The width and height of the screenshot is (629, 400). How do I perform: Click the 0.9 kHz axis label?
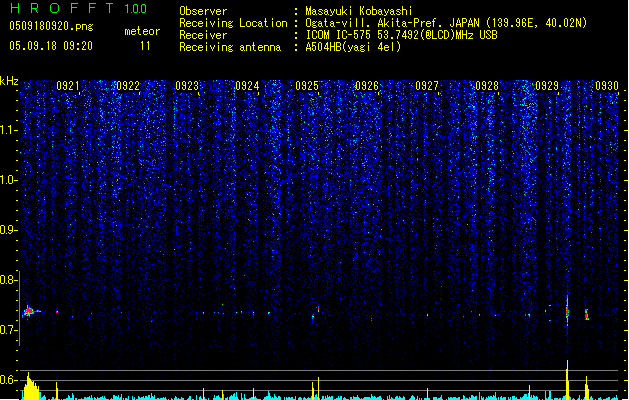coord(8,230)
